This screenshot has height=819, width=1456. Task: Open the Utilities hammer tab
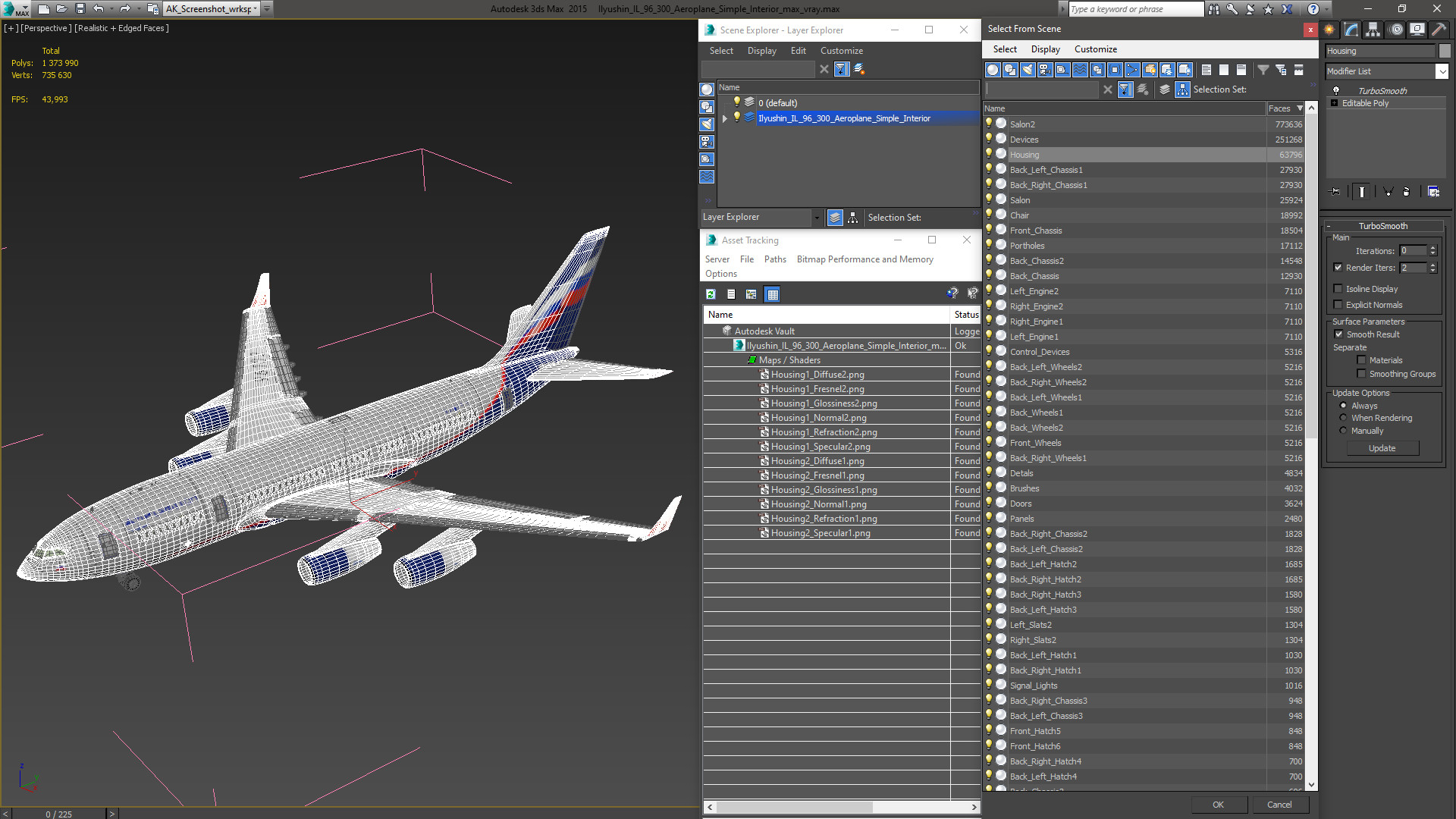(x=1439, y=30)
